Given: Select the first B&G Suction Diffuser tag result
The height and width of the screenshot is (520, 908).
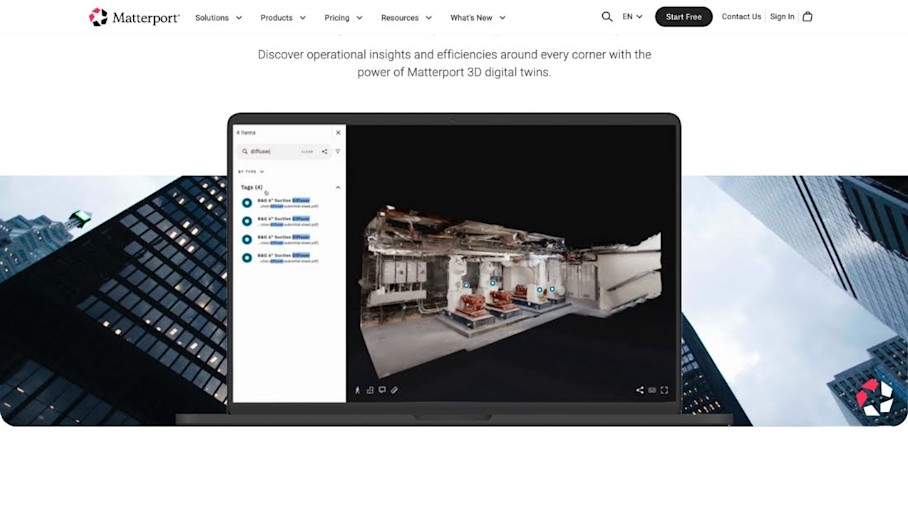Looking at the screenshot, I should [281, 203].
